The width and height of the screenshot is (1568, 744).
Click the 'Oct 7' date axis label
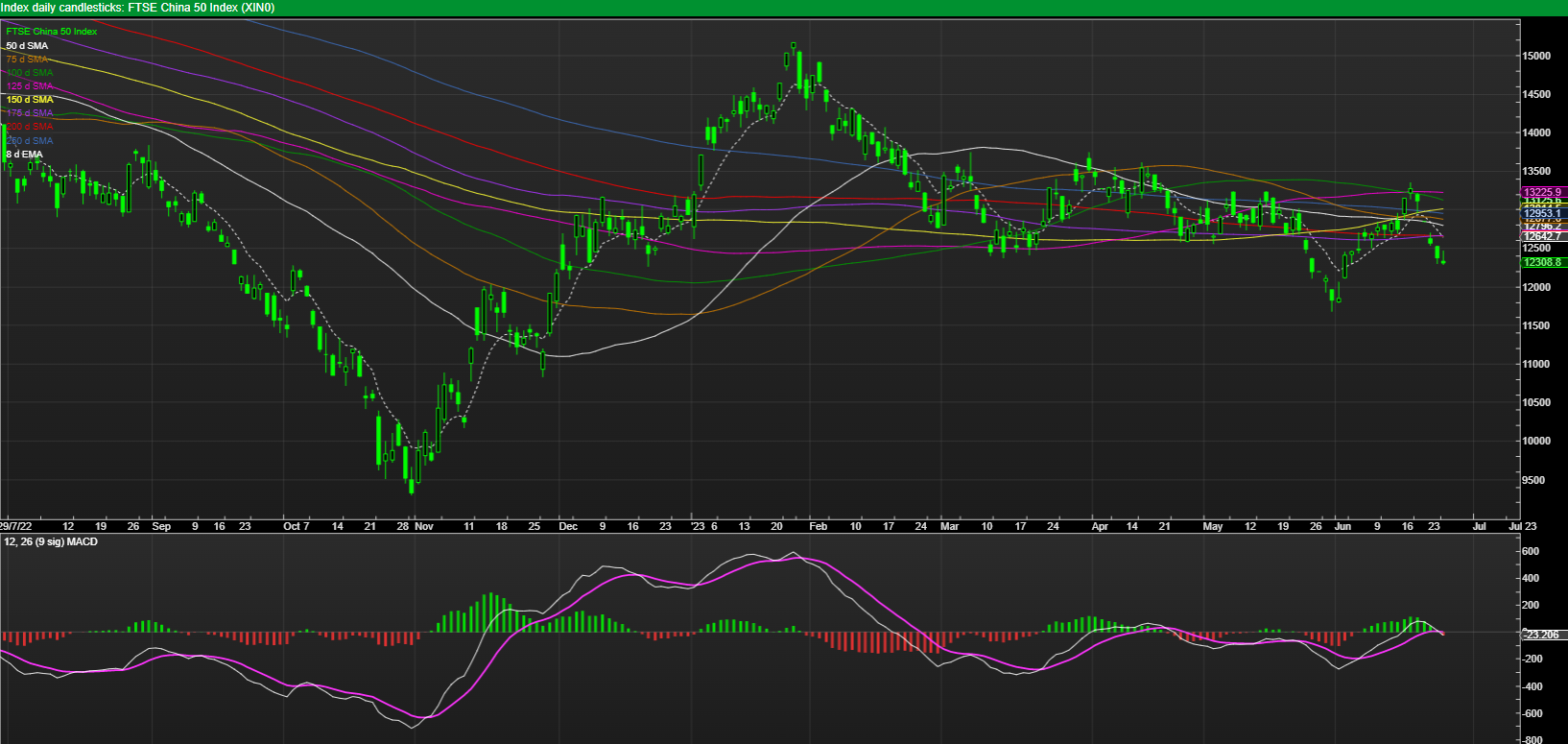[297, 526]
